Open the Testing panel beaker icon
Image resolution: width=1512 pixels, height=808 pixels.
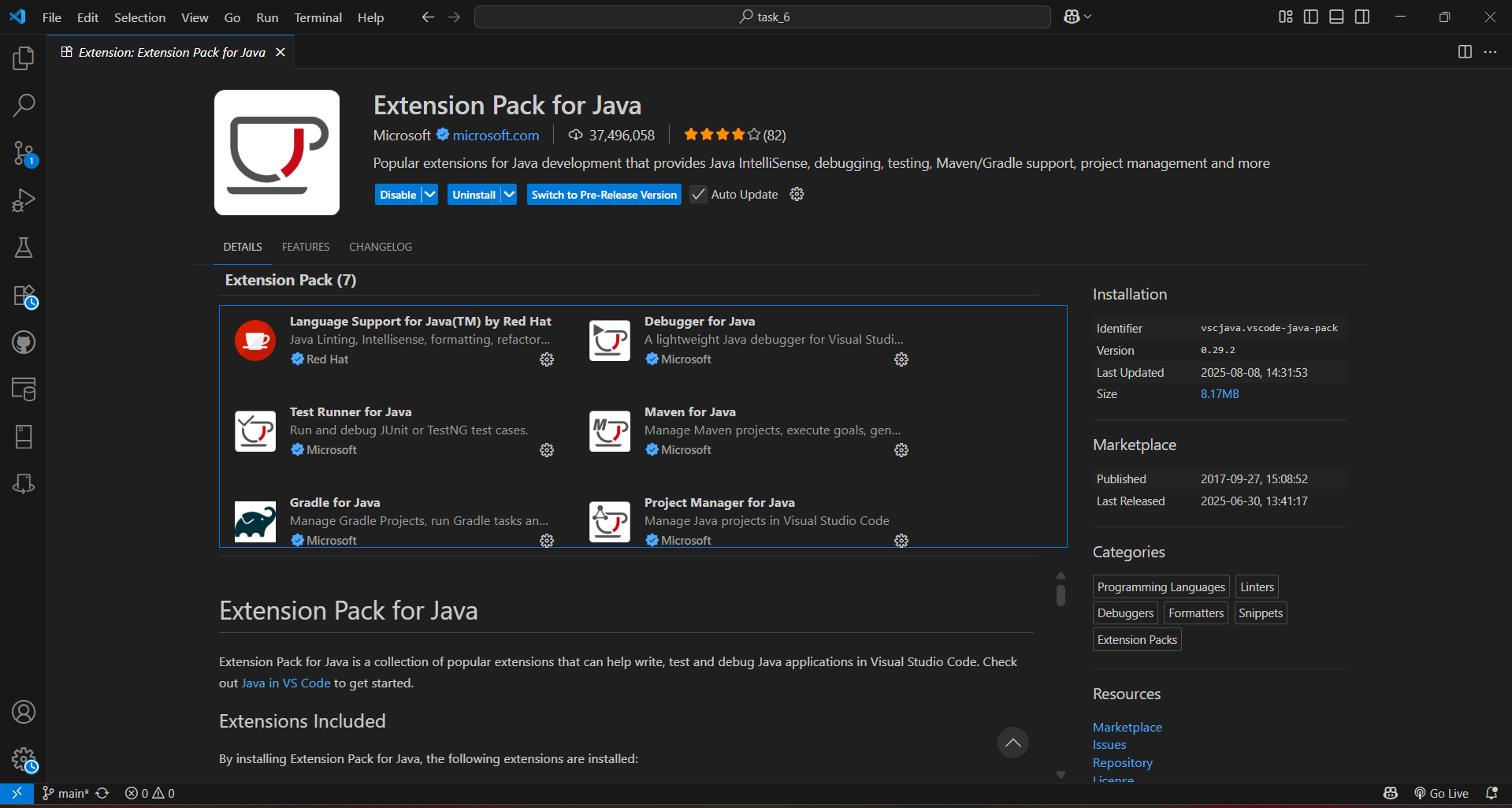24,248
